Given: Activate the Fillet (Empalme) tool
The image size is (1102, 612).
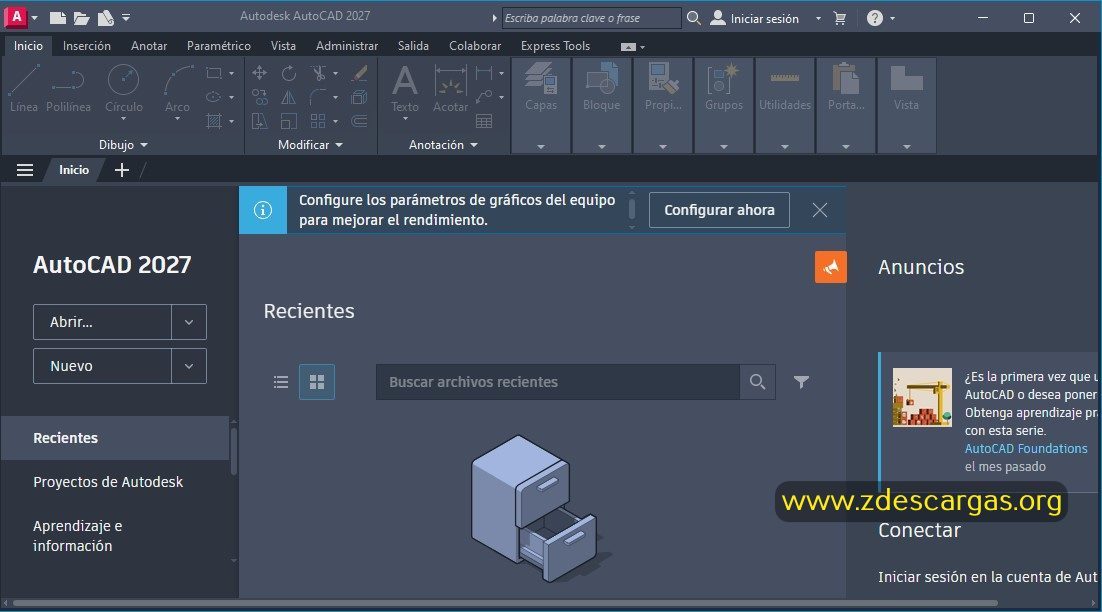Looking at the screenshot, I should (318, 97).
